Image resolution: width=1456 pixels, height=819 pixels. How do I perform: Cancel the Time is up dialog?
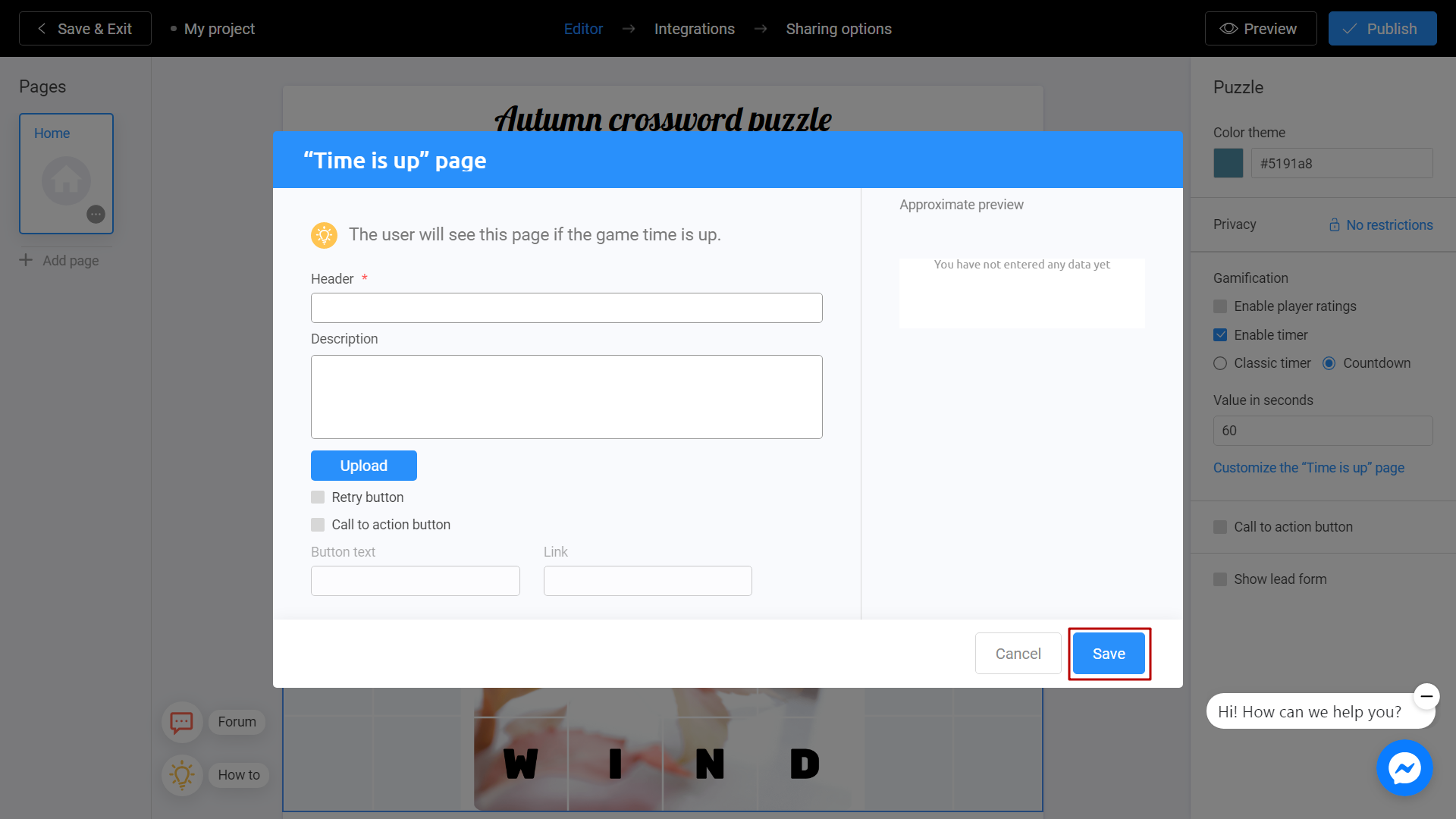point(1018,654)
